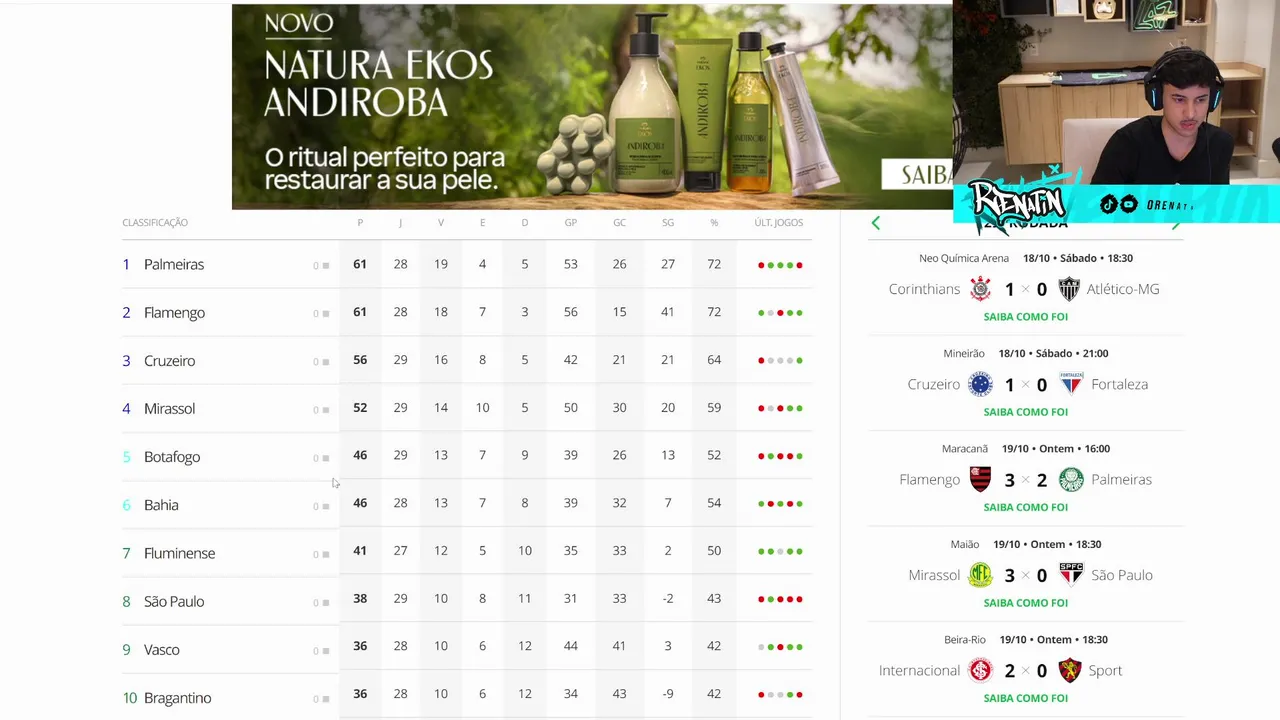Screen dimensions: 1280x720
Task: Click the ÚLT. JOGOS column header
Action: click(x=779, y=222)
